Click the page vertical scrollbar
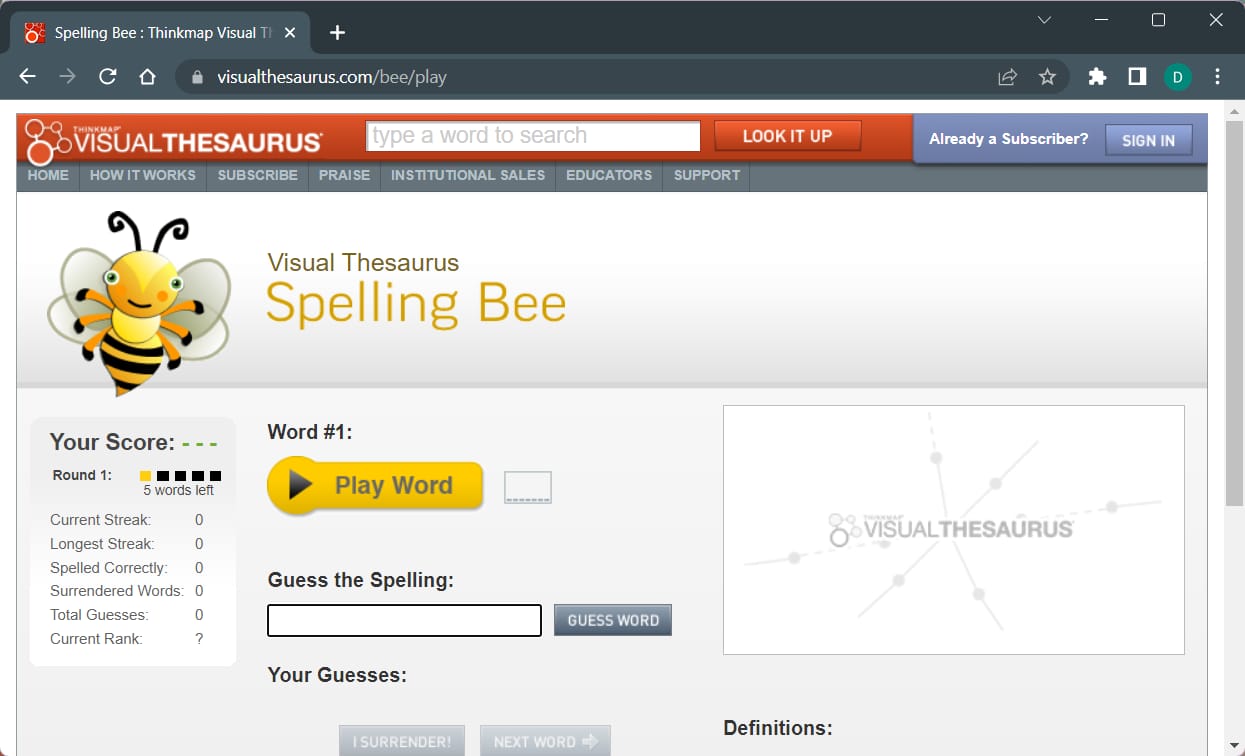Viewport: 1245px width, 756px height. (1234, 310)
